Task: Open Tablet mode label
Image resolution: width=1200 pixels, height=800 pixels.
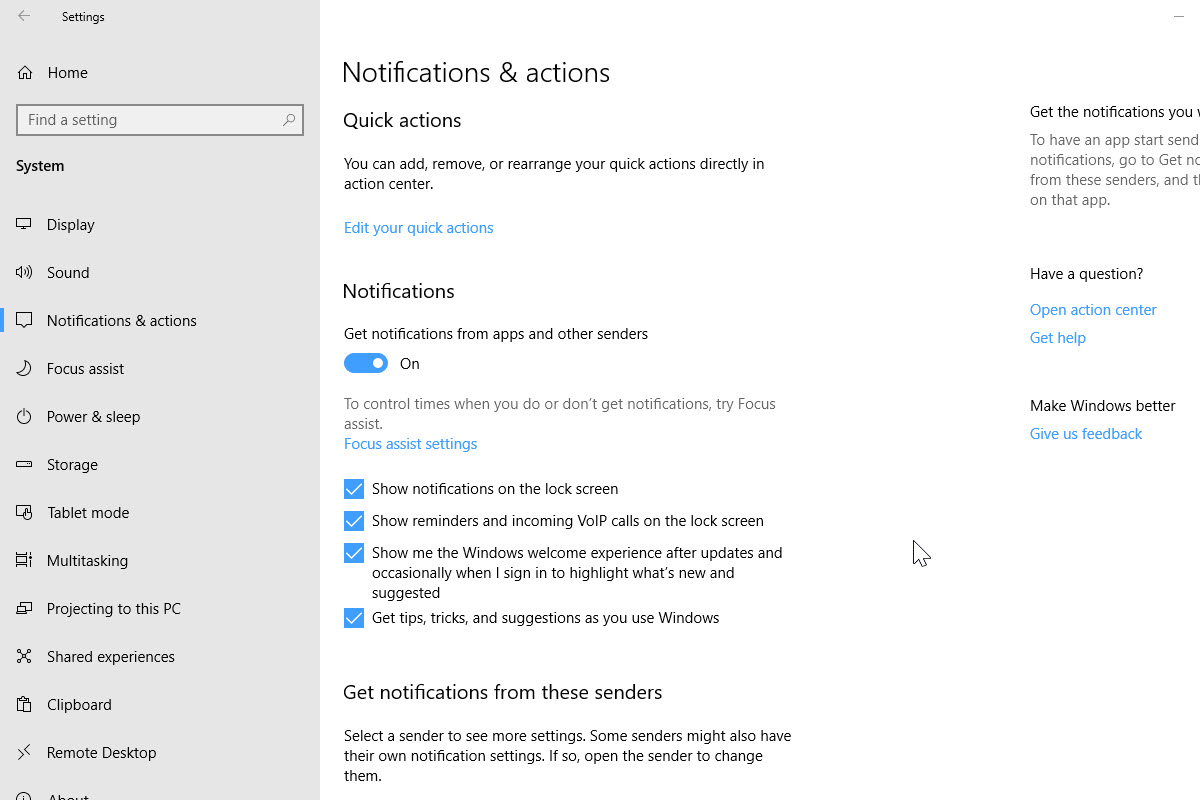Action: click(x=88, y=512)
